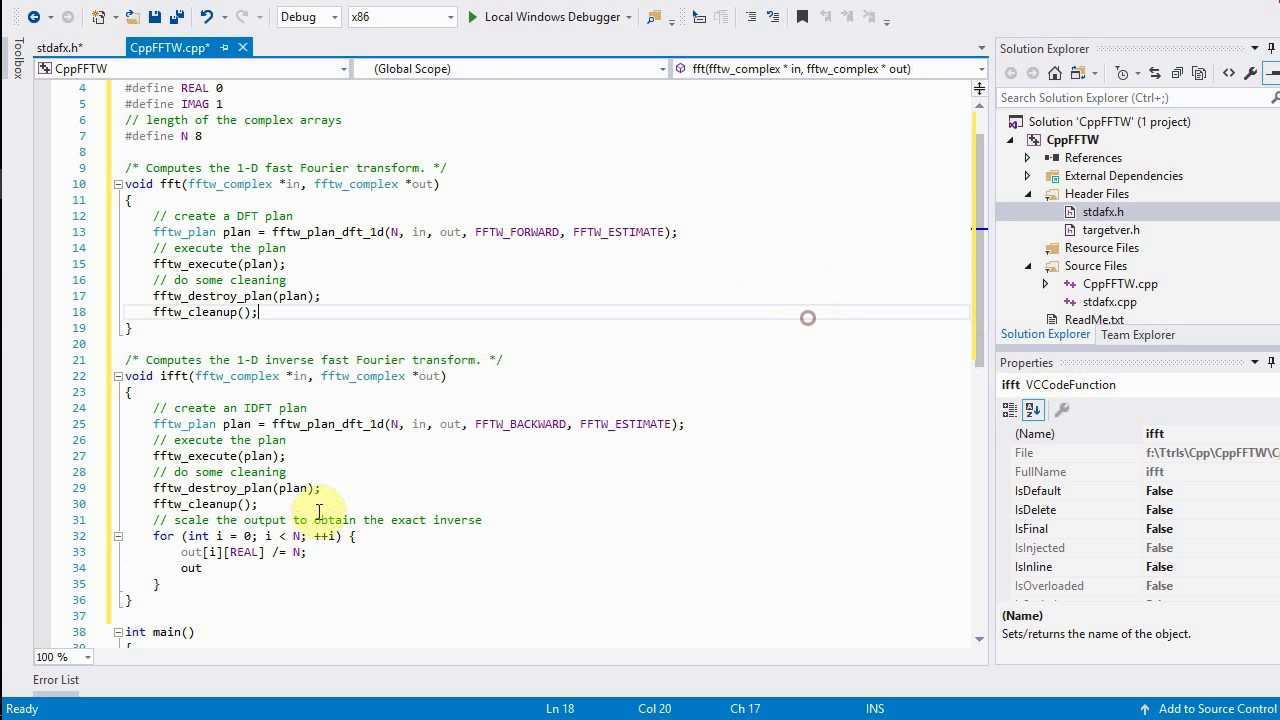Screen dimensions: 1280x720
Task: Collapse the ifft function outline toggle
Action: click(118, 376)
